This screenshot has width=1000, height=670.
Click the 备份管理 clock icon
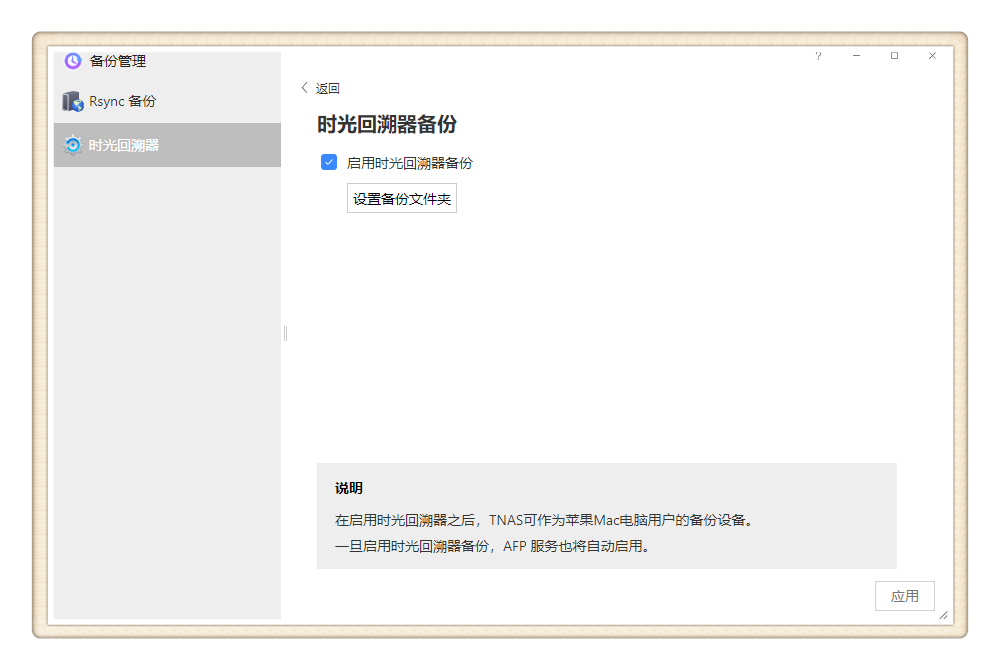73,61
